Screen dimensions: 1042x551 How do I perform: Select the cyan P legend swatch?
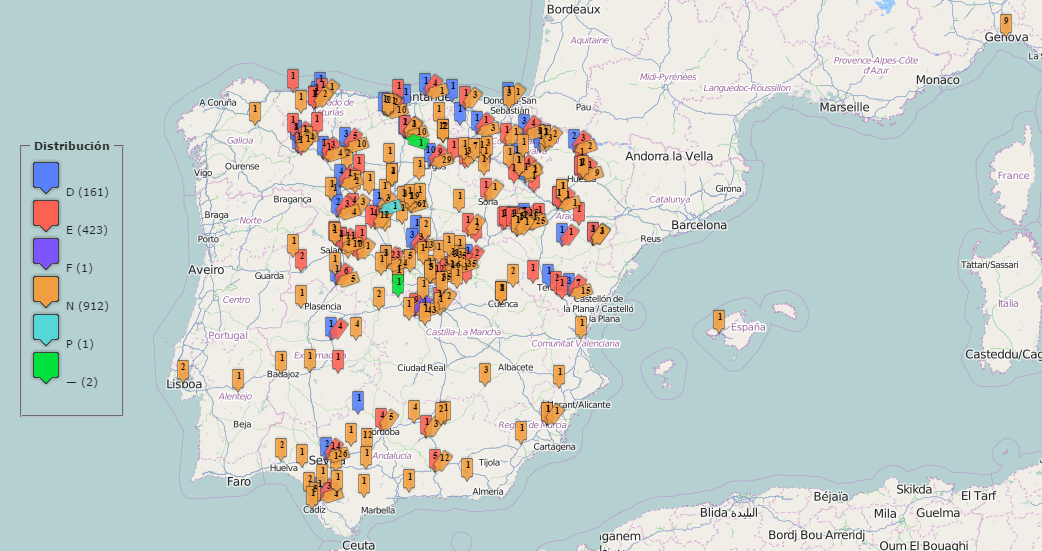point(46,329)
